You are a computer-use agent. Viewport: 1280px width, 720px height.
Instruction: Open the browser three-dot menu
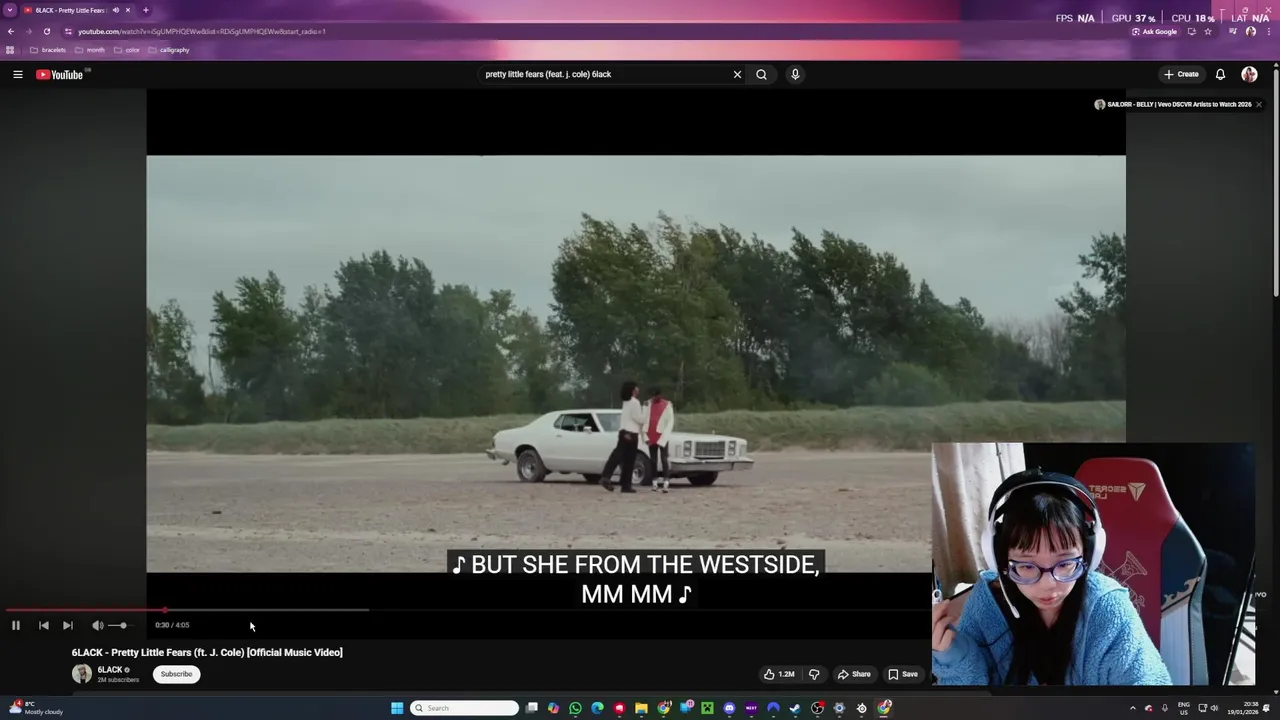tap(1268, 31)
